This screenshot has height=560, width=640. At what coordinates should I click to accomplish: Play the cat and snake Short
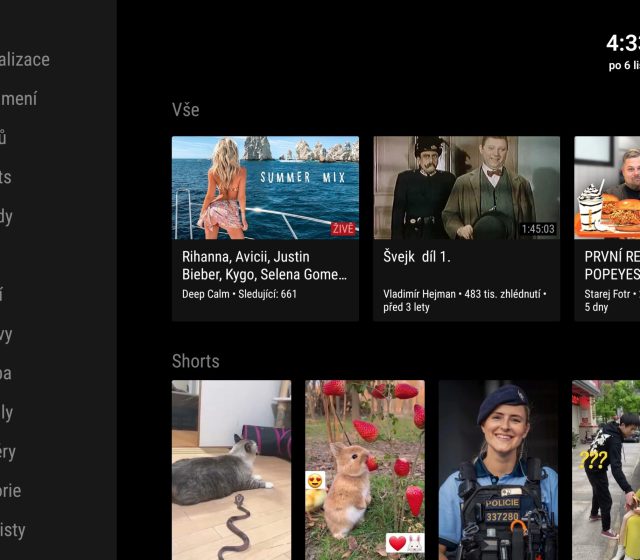(x=231, y=469)
